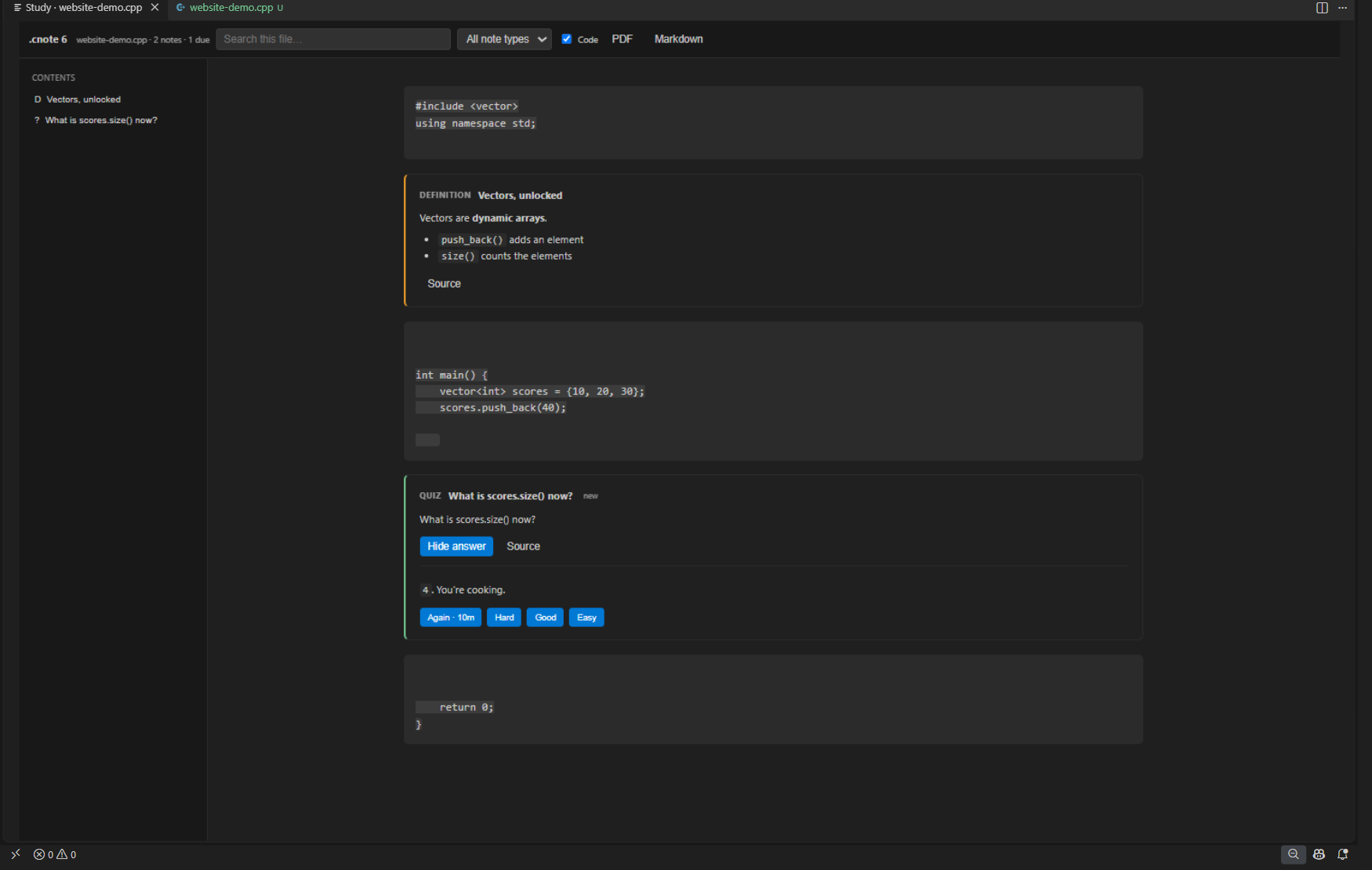
Task: Jump to Vectors, unlocked in contents
Action: pyautogui.click(x=83, y=100)
